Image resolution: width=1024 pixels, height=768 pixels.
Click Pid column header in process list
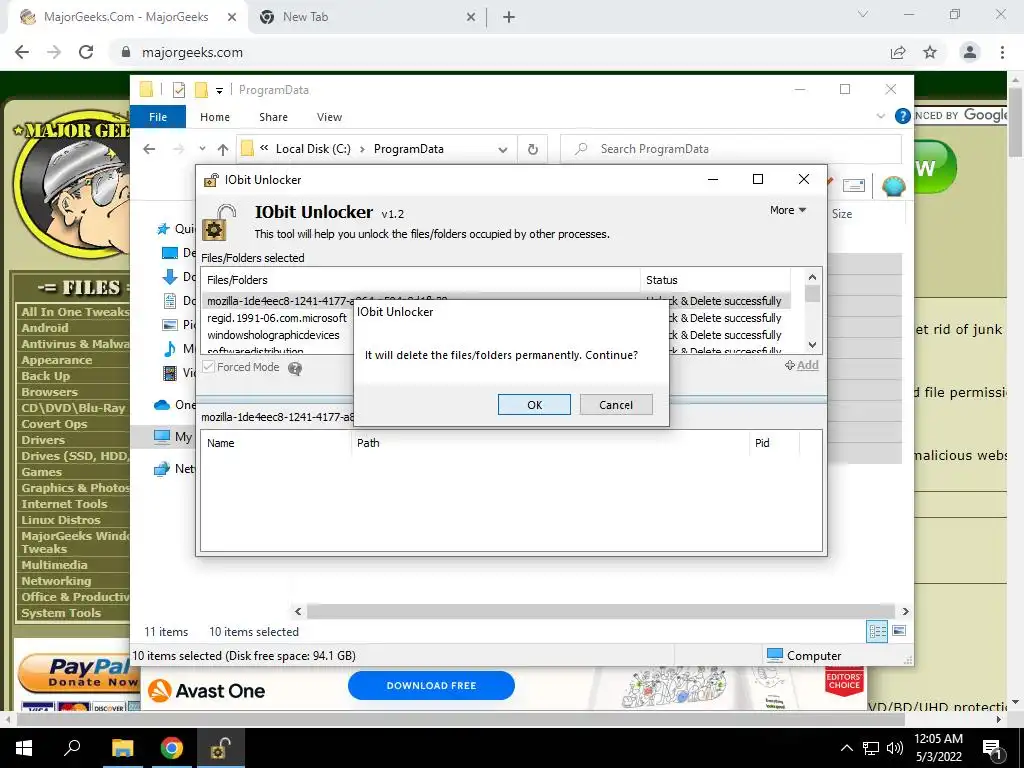(774, 443)
